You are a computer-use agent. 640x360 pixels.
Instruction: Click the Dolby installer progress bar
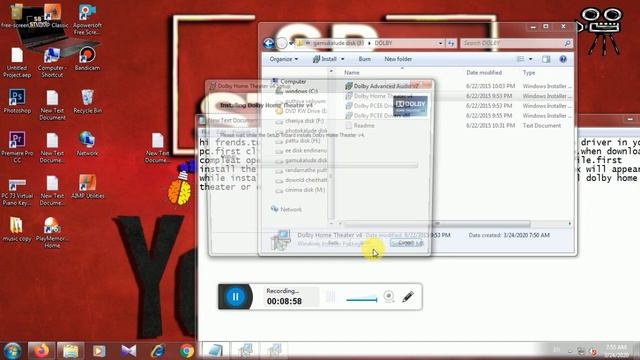(319, 164)
